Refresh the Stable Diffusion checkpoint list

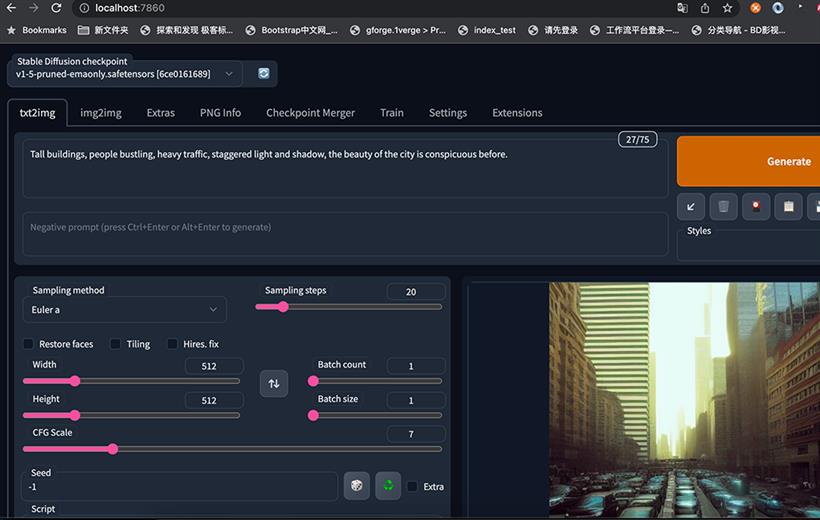264,73
